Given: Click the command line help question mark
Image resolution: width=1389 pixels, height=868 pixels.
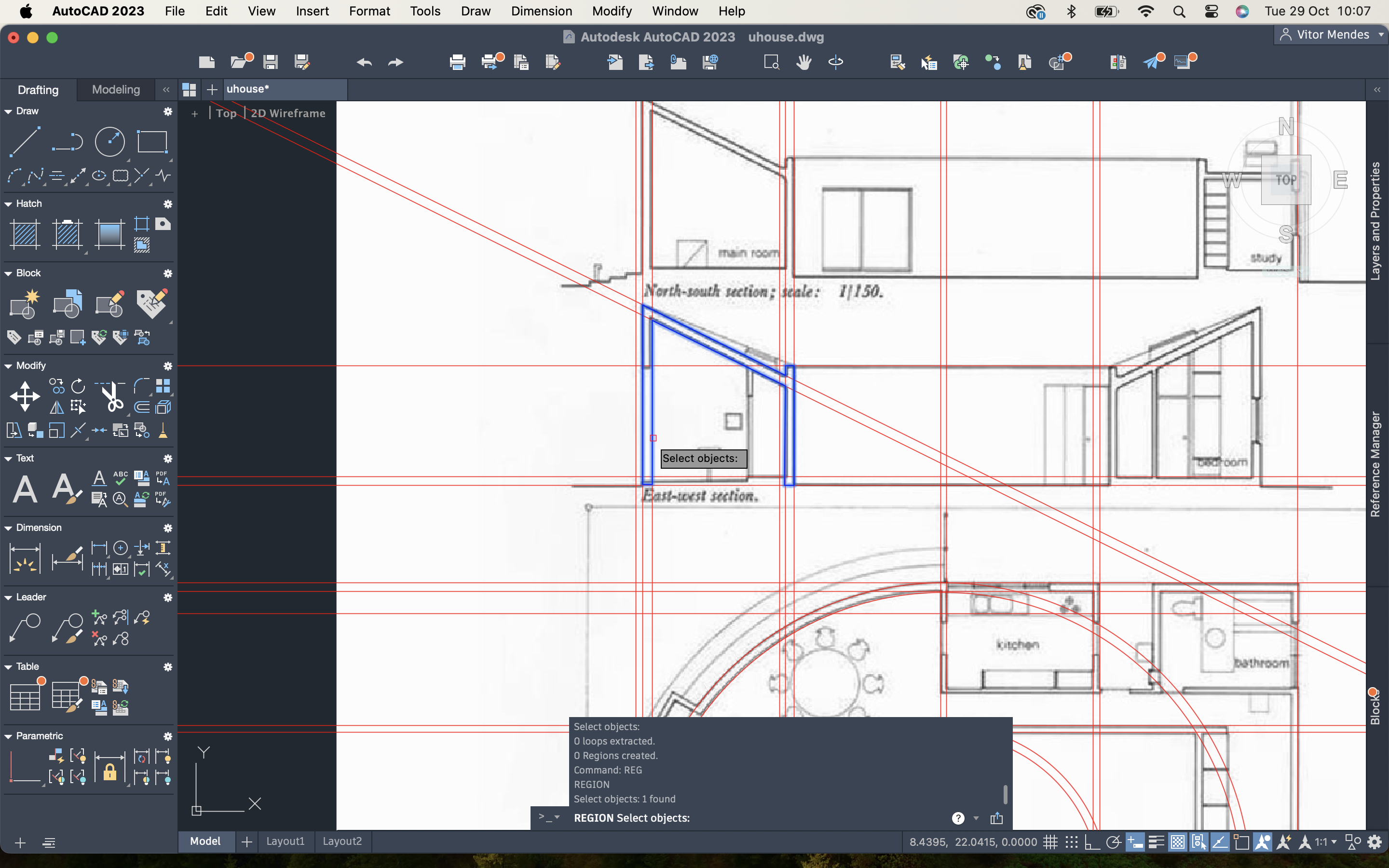Looking at the screenshot, I should point(958,818).
